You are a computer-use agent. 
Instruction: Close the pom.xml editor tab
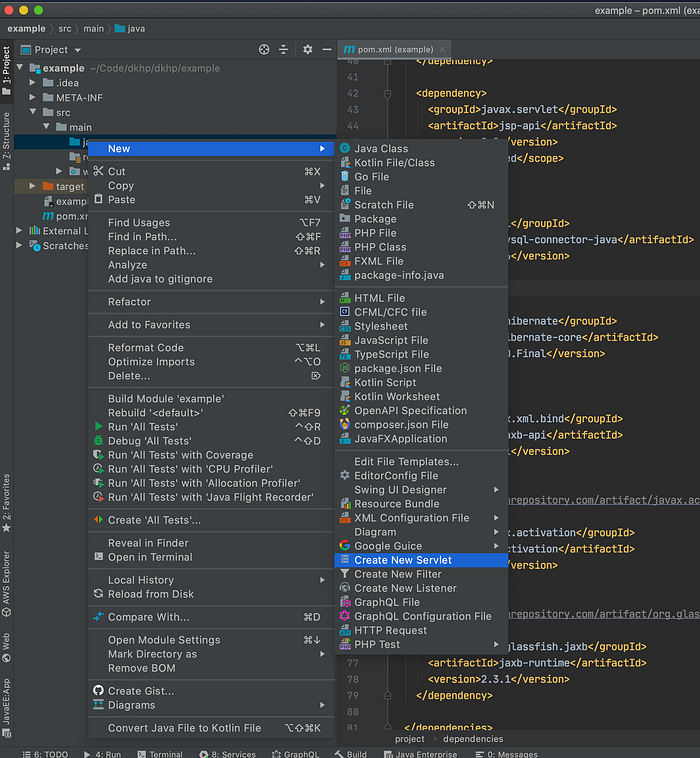[442, 49]
